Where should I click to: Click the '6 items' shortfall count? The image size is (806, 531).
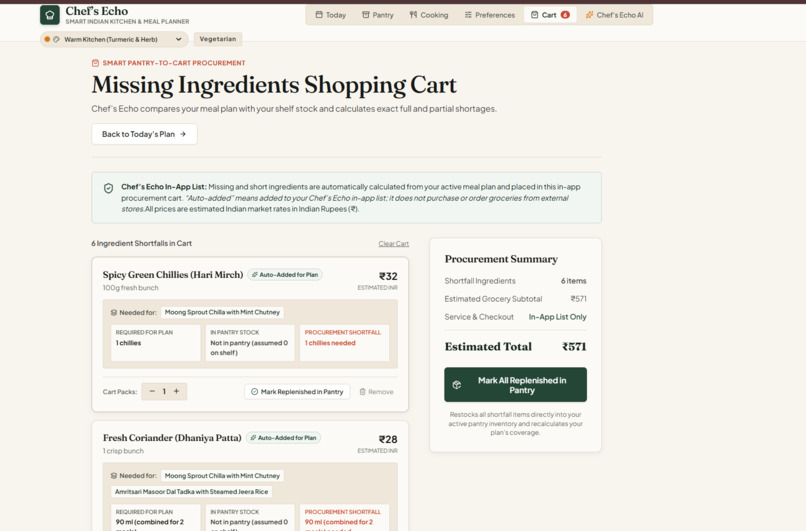(x=574, y=281)
